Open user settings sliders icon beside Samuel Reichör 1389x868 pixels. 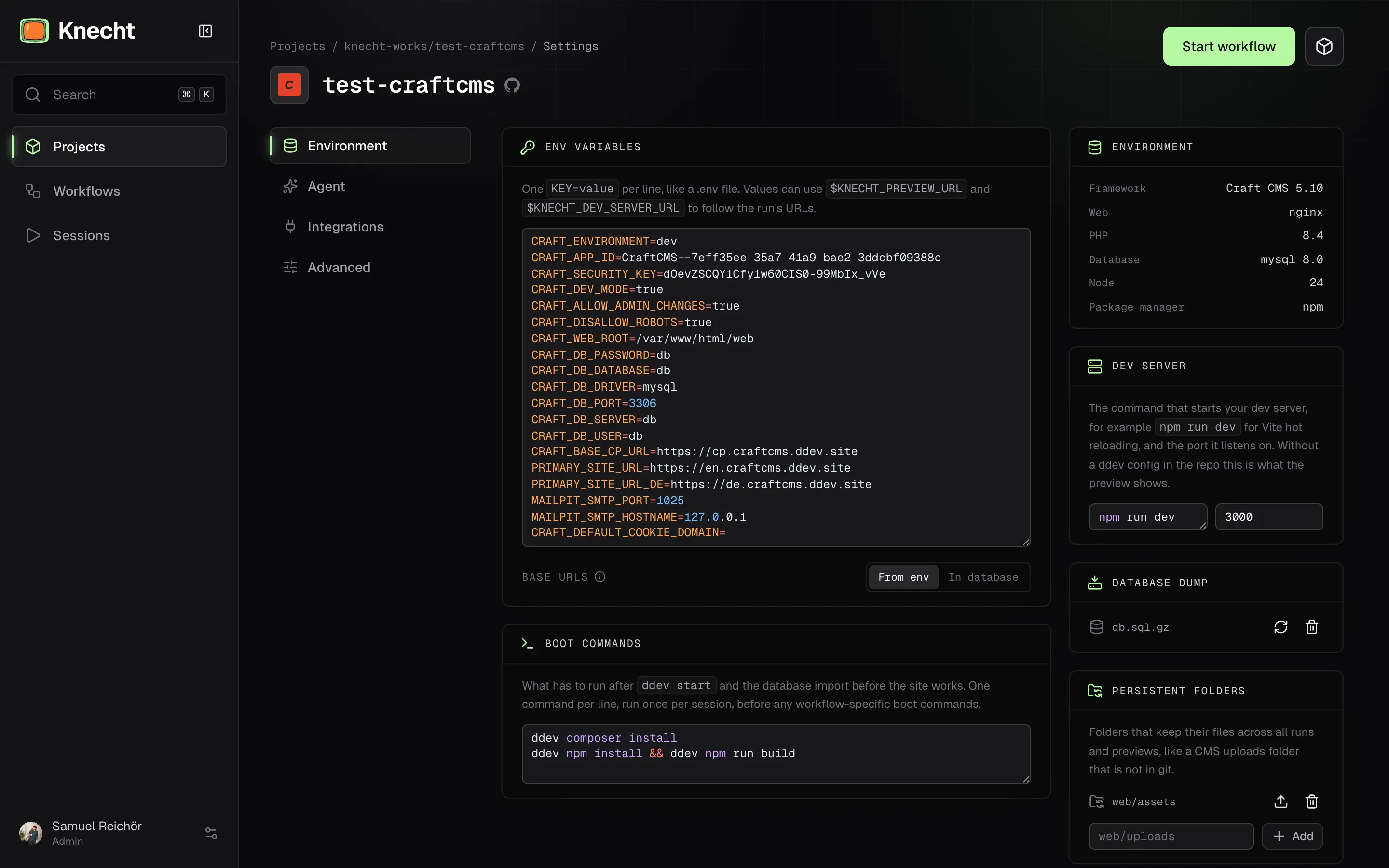click(211, 833)
